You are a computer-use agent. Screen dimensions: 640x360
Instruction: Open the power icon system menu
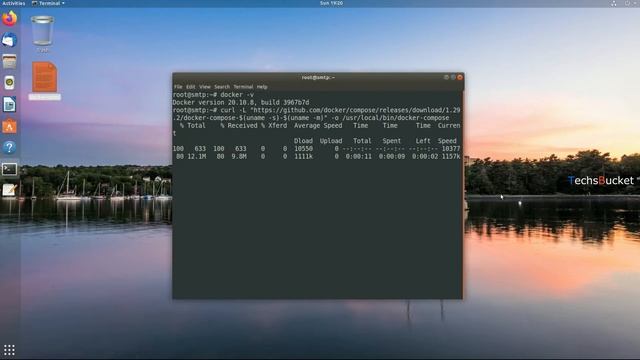[627, 3]
